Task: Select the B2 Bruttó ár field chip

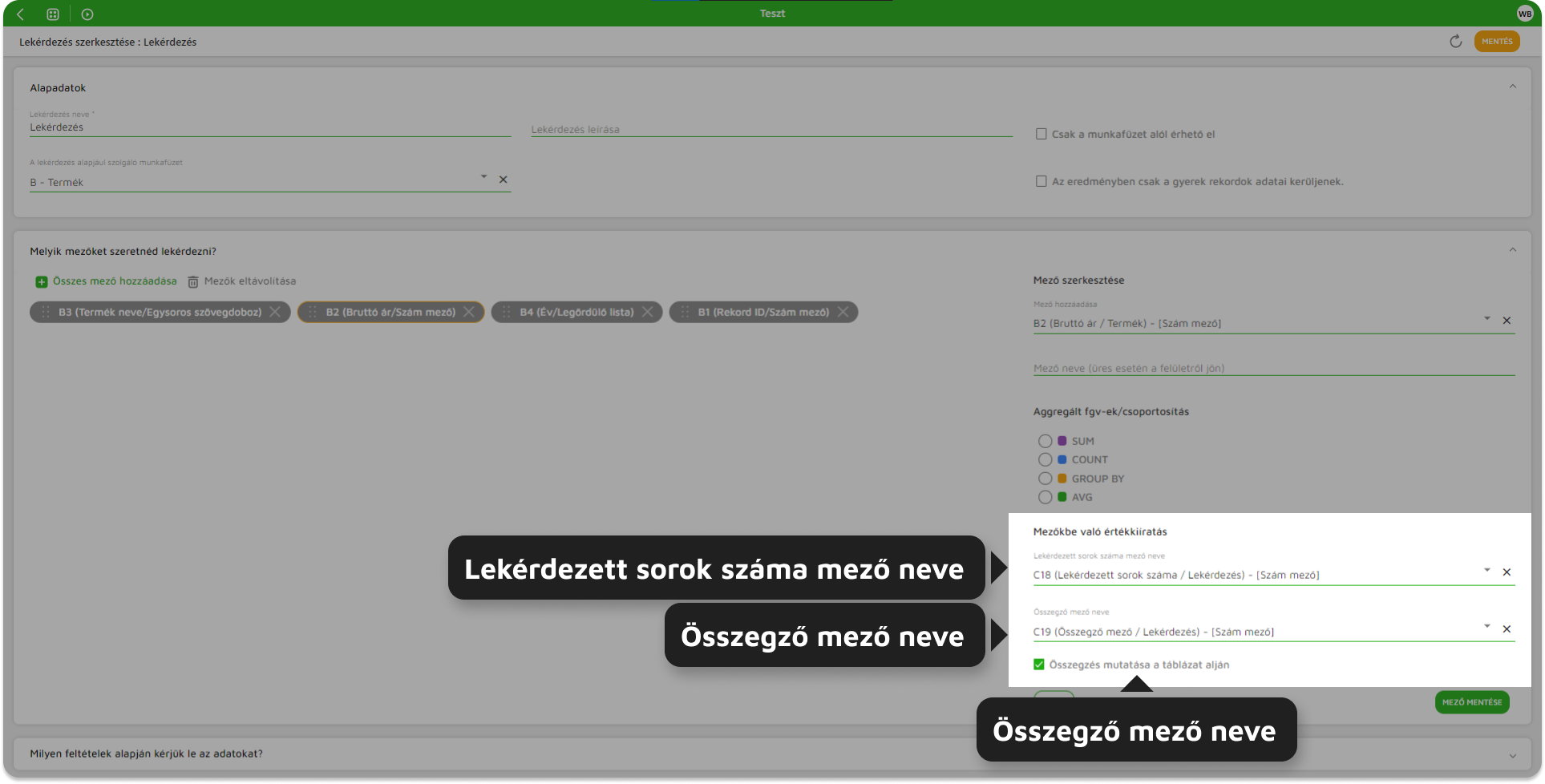Action: click(x=390, y=313)
